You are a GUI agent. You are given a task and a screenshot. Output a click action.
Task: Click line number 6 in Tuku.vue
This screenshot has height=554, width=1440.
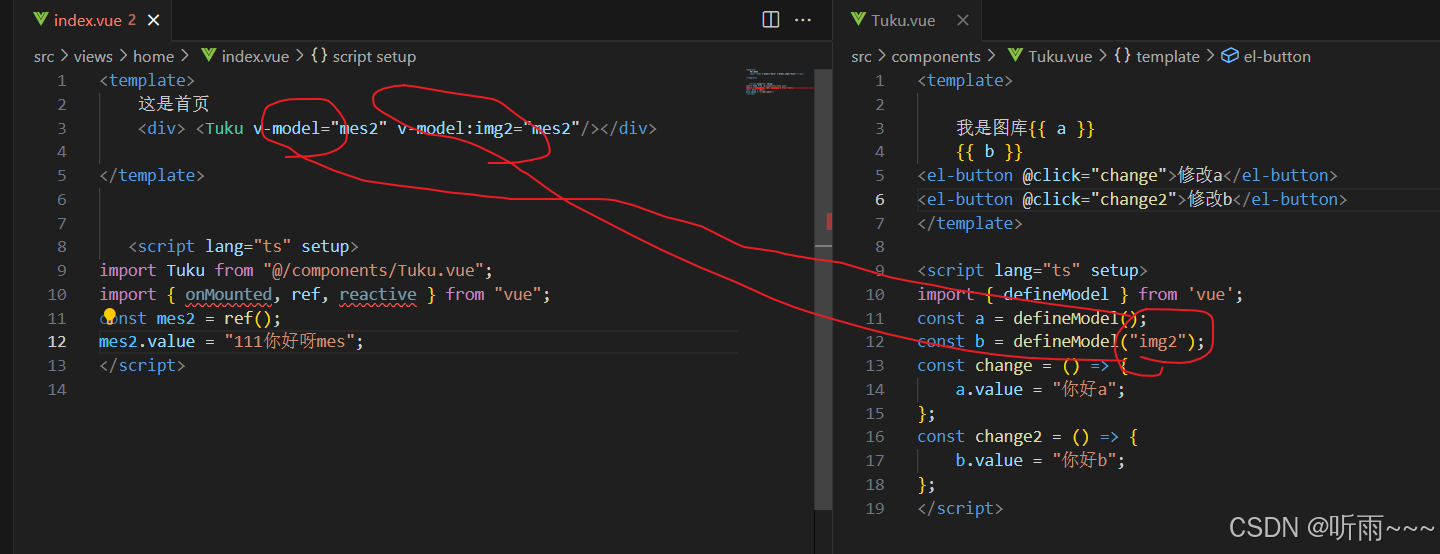click(880, 199)
